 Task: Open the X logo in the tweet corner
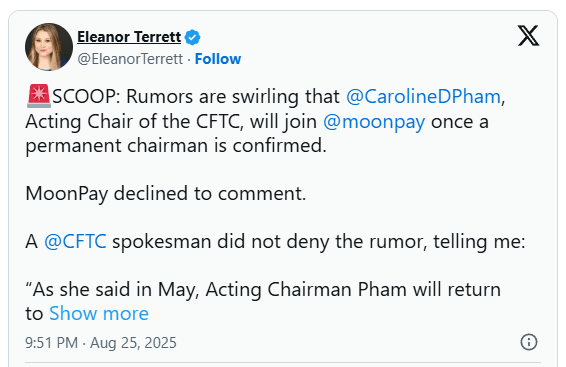528,36
